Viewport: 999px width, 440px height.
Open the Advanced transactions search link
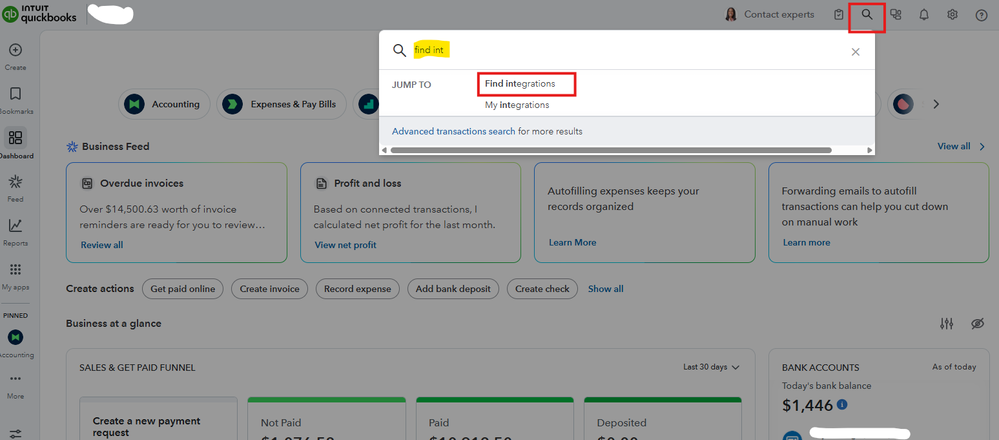click(453, 131)
